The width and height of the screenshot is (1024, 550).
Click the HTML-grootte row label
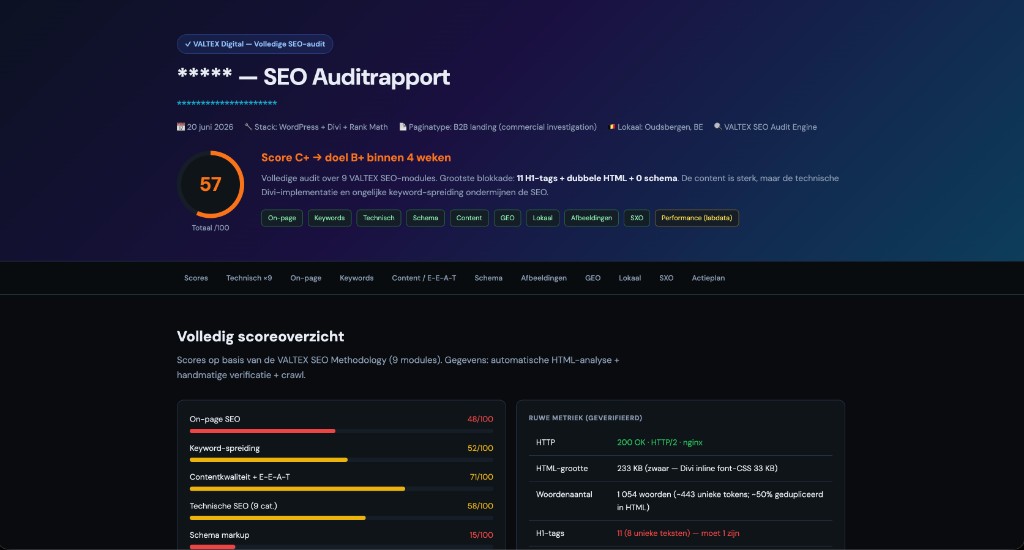pyautogui.click(x=562, y=468)
